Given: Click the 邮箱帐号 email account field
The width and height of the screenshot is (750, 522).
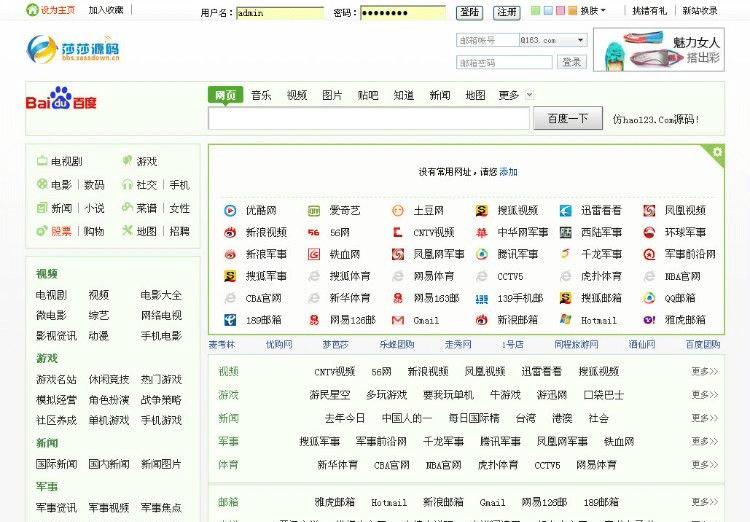Looking at the screenshot, I should point(487,40).
